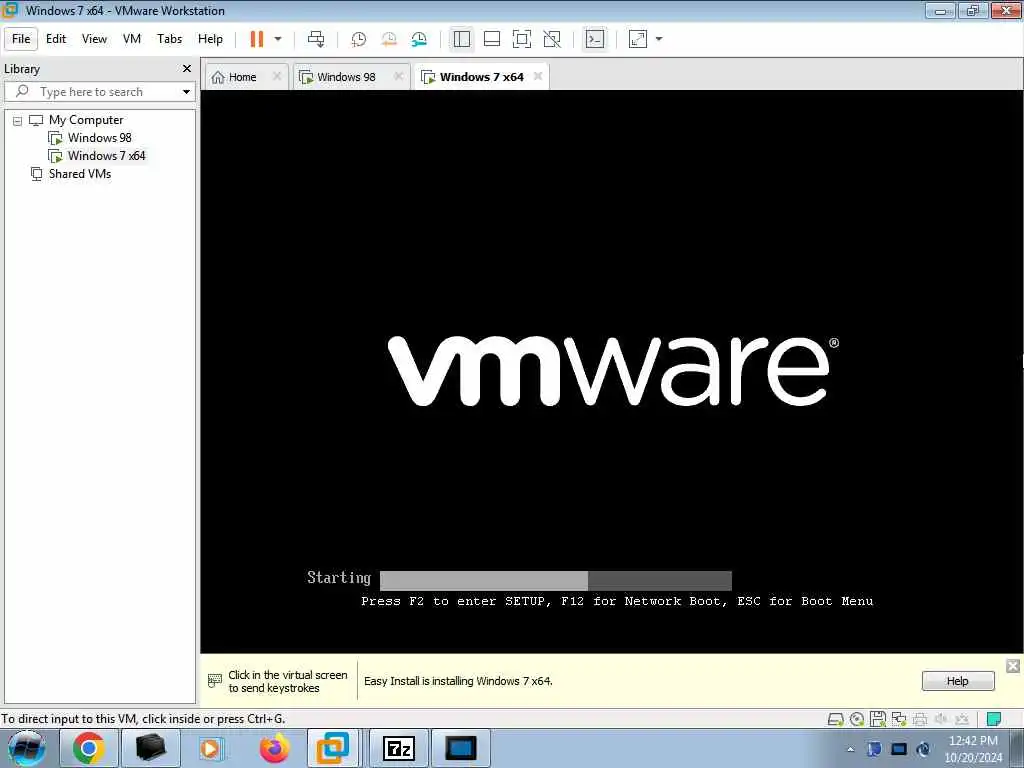Open the VM menu
Screen dimensions: 1024x768
tap(132, 39)
